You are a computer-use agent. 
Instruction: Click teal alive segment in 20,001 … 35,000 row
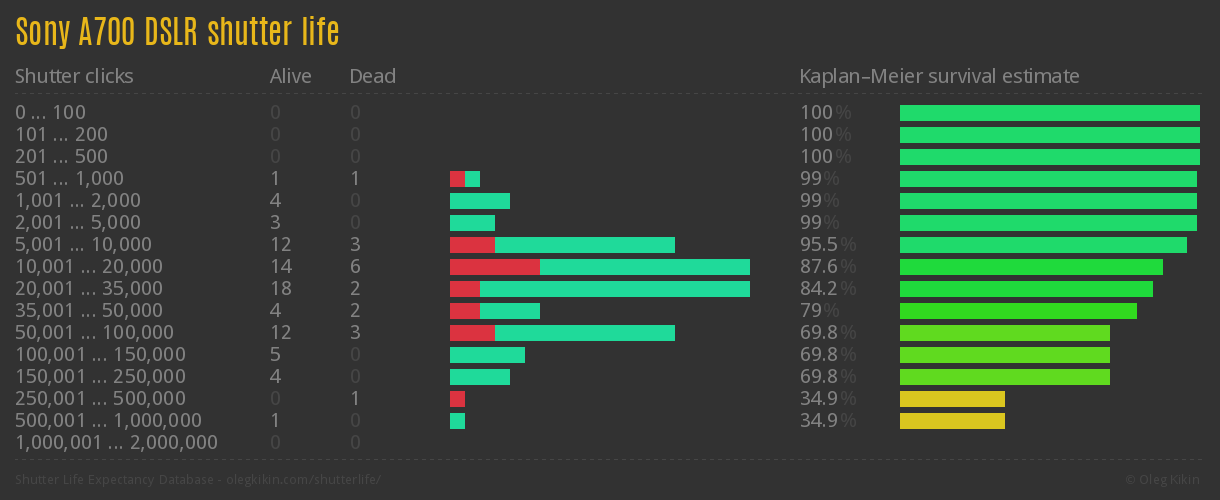(x=614, y=289)
